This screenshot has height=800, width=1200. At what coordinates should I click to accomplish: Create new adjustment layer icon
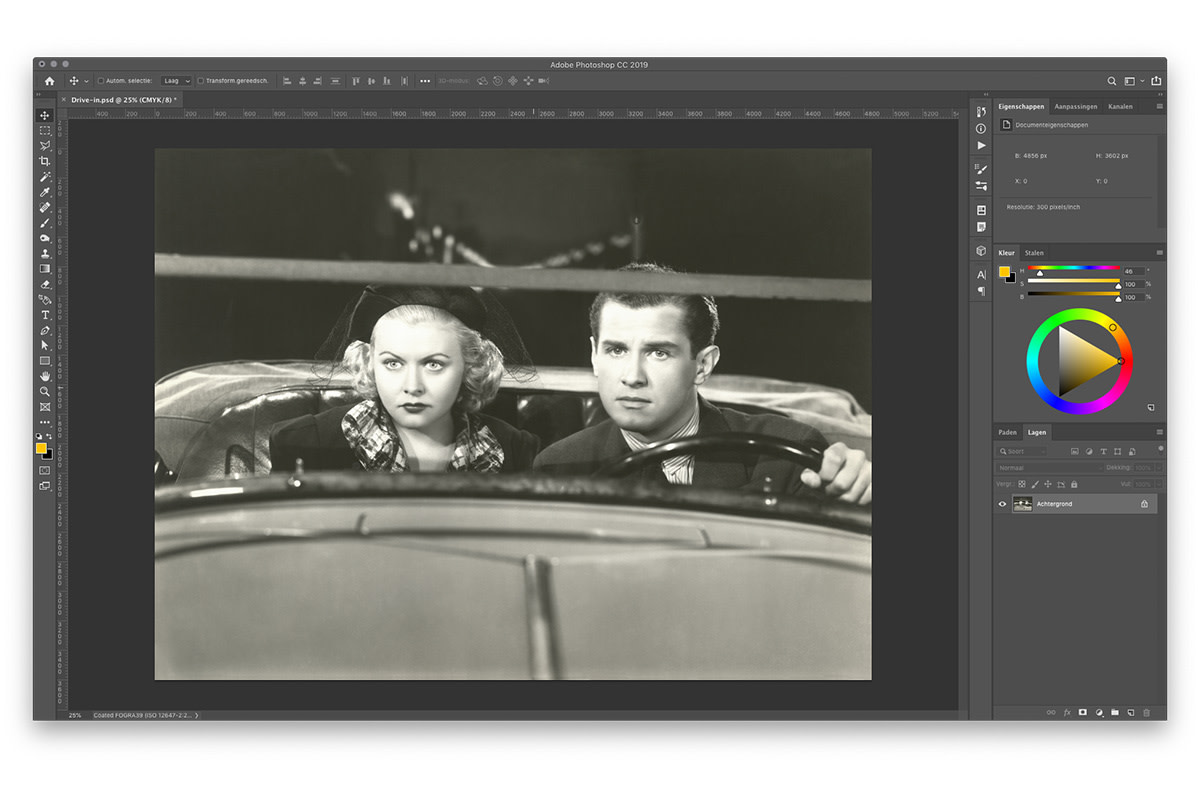coord(1099,712)
